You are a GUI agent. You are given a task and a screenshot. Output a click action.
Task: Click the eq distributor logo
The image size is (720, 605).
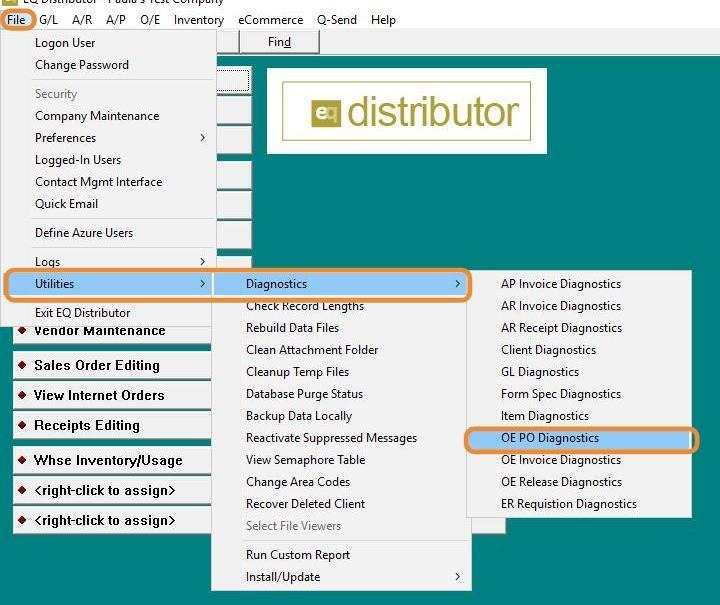pyautogui.click(x=406, y=111)
